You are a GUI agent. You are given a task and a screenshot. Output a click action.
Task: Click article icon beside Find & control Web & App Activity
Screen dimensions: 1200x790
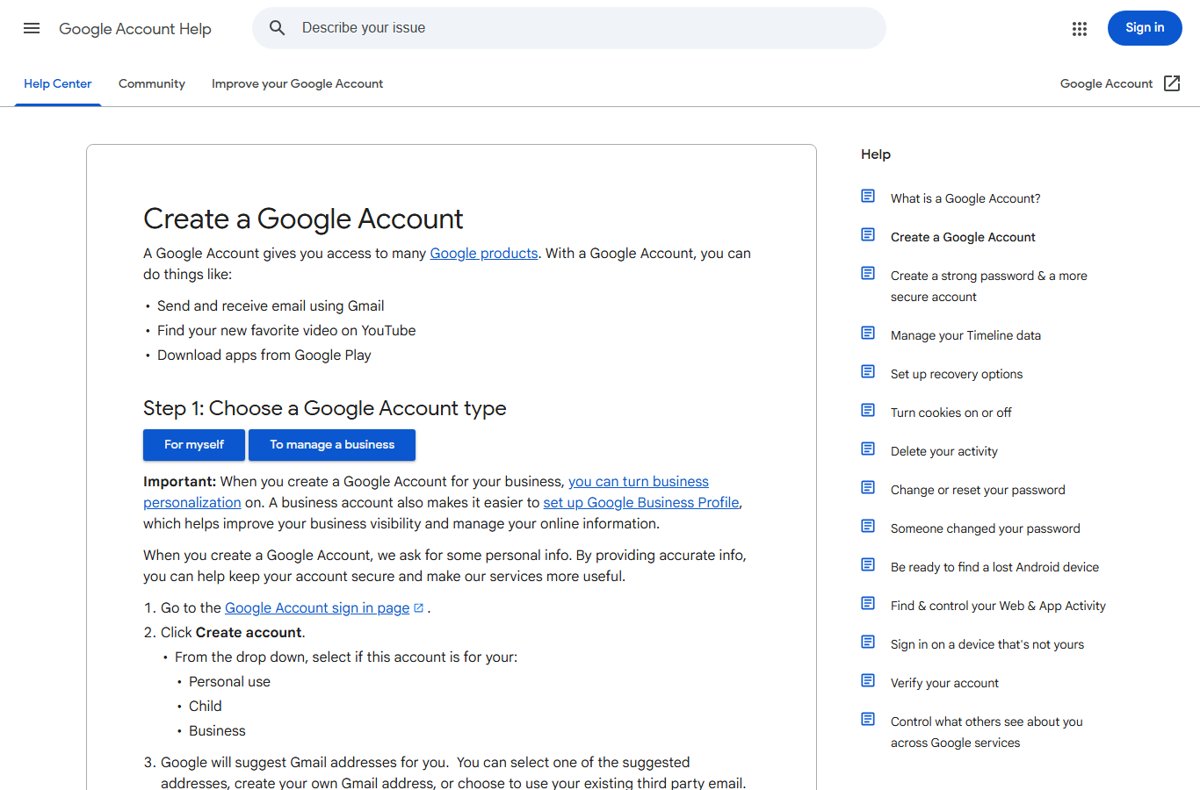pos(868,603)
